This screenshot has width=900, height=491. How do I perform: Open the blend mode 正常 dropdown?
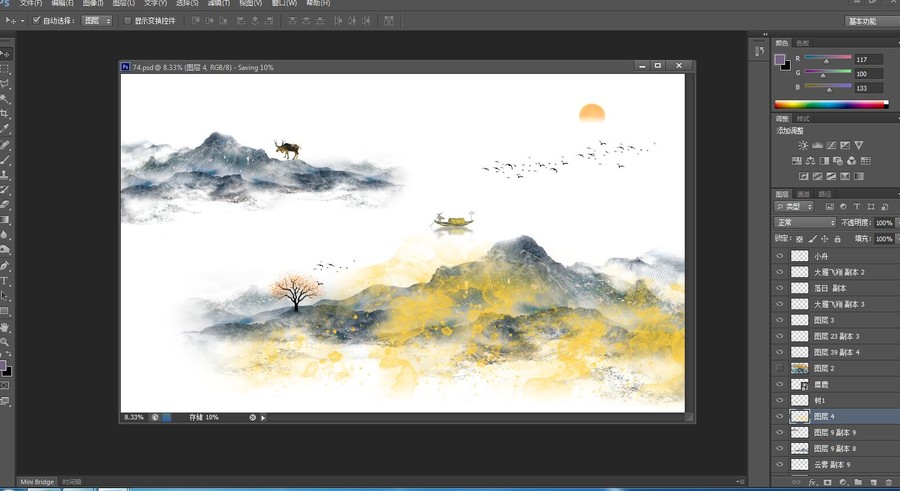pyautogui.click(x=805, y=223)
